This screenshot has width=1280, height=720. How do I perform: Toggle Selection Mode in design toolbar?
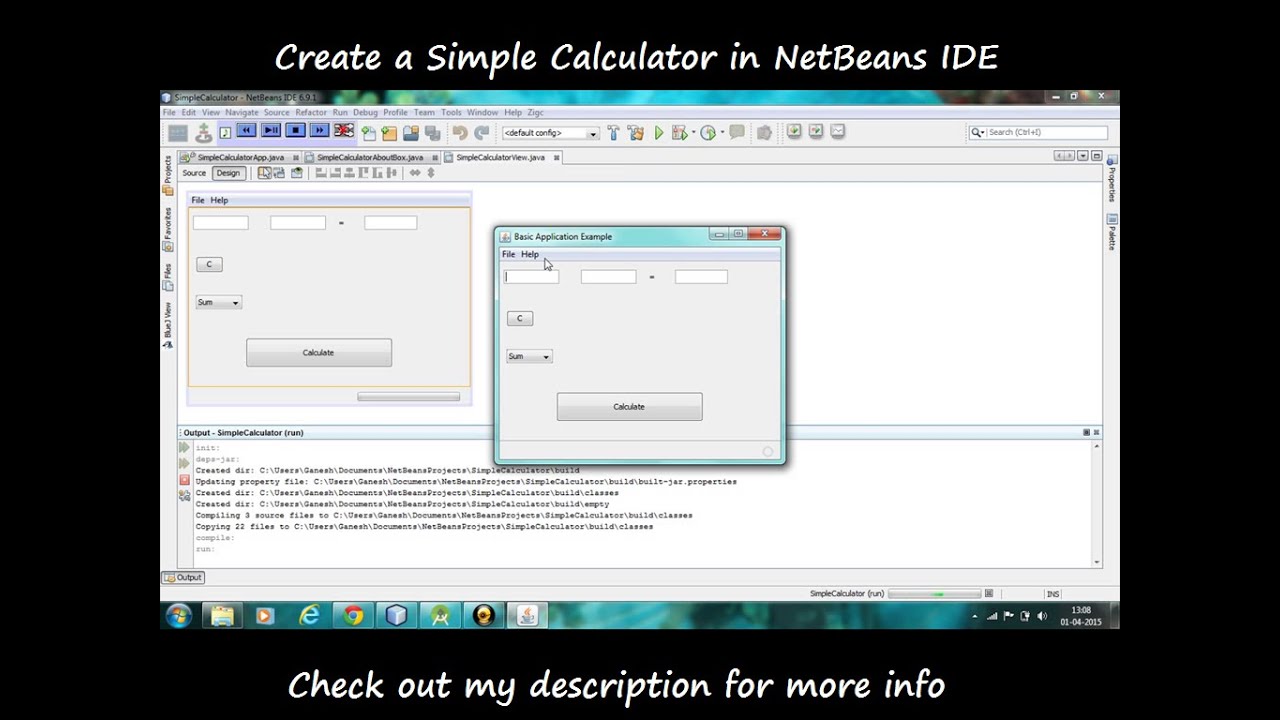[265, 173]
